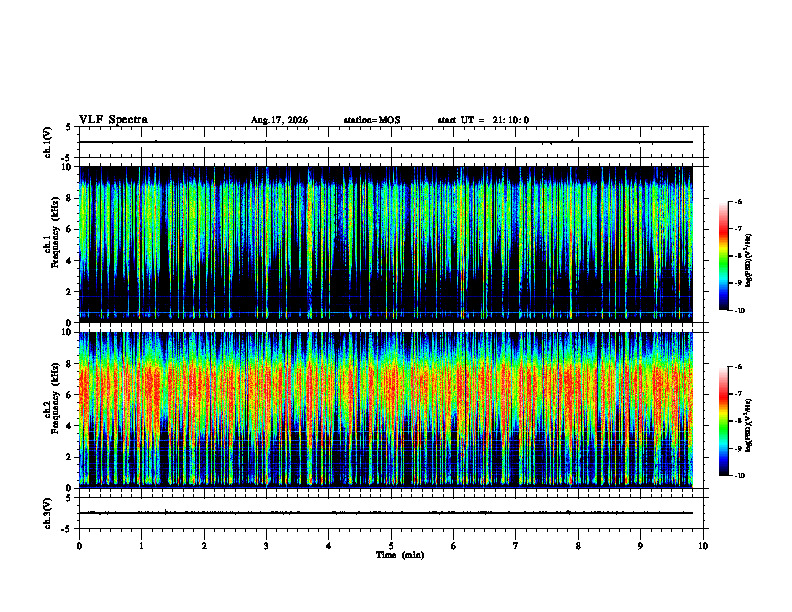Screen dimensions: 792x612
Task: Click the 9 minute tick on time axis
Action: [640, 546]
